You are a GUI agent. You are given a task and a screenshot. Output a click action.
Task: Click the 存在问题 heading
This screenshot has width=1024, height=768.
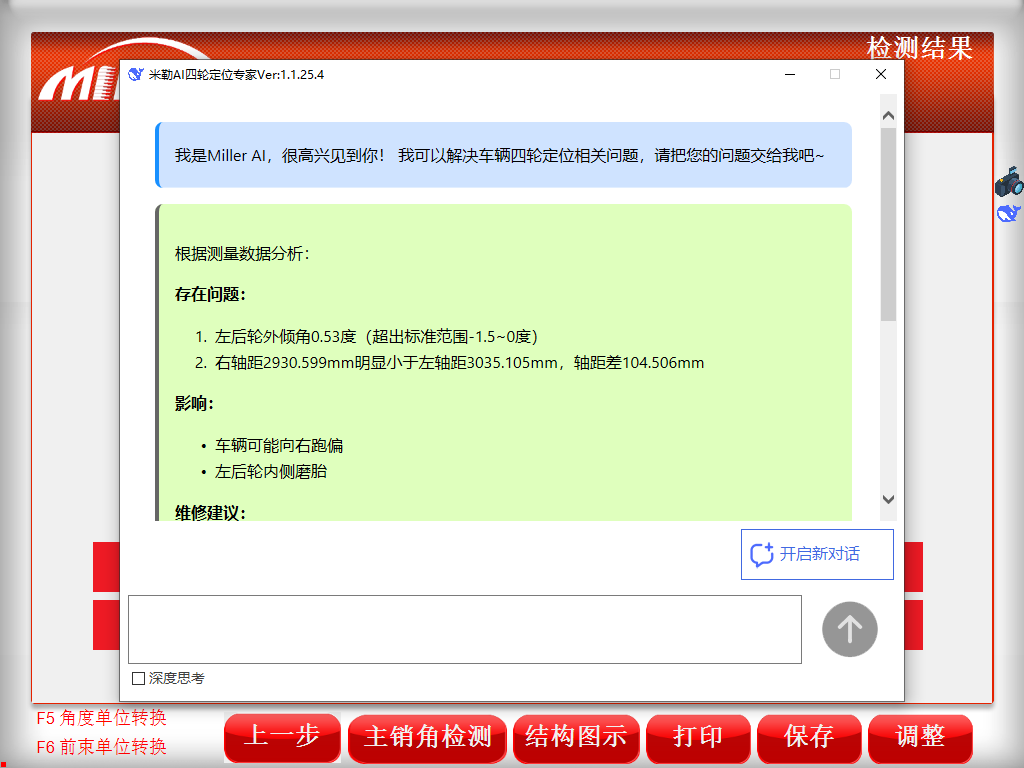pyautogui.click(x=210, y=295)
